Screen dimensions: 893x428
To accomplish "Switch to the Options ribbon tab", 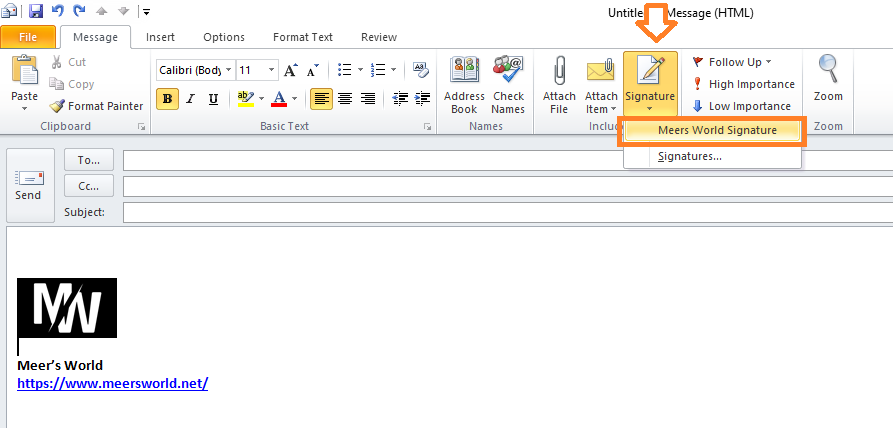I will [224, 37].
